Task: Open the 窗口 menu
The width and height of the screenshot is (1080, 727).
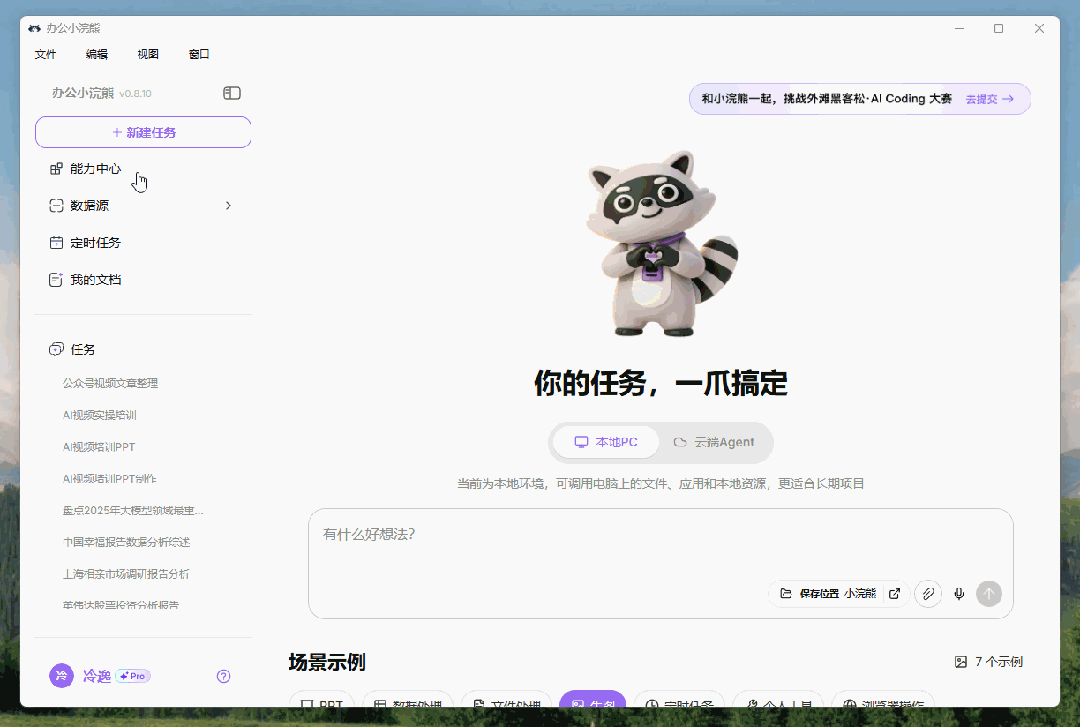Action: pyautogui.click(x=199, y=54)
